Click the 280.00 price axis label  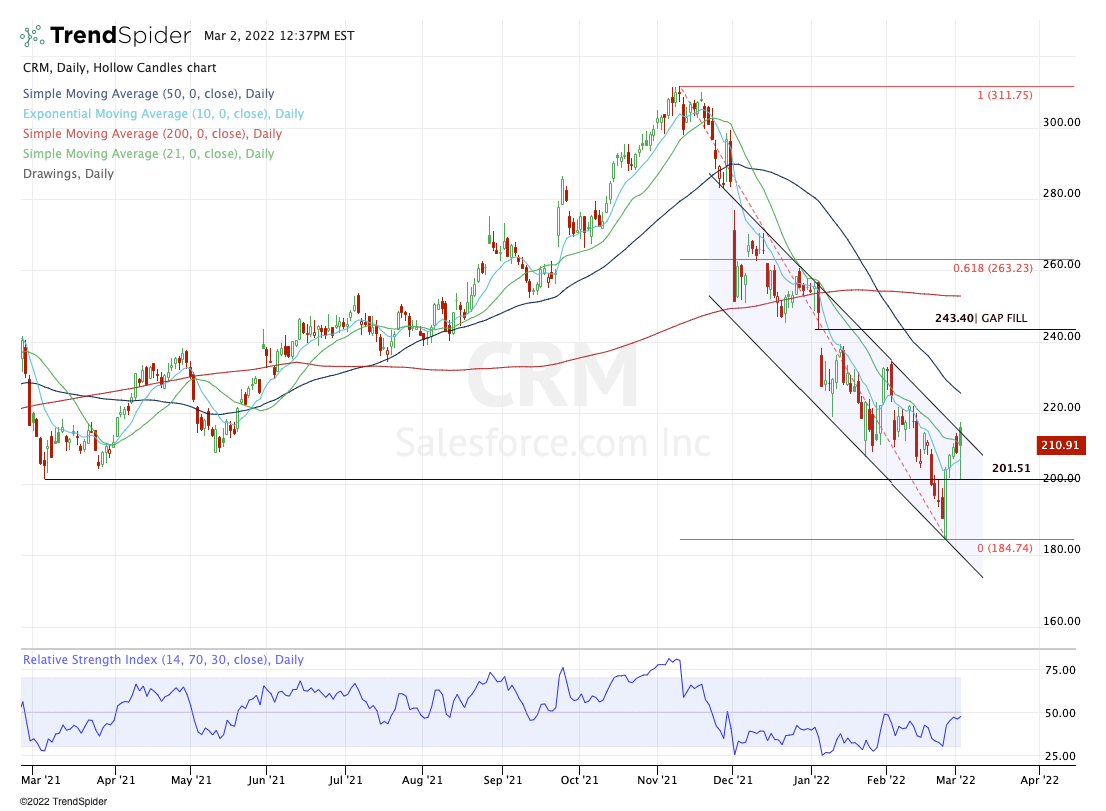1062,193
